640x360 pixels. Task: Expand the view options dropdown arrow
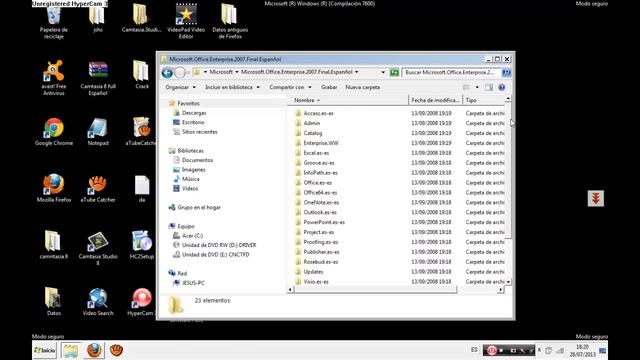tap(477, 87)
